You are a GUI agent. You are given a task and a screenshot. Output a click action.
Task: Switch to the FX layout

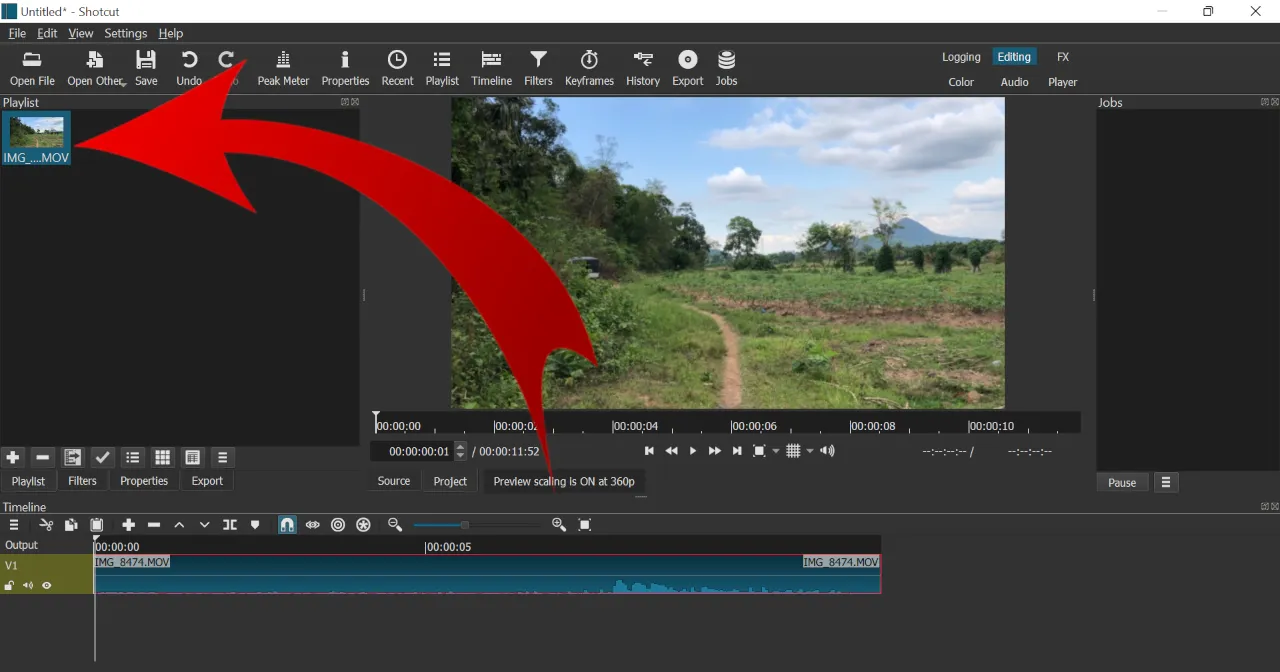(x=1063, y=57)
